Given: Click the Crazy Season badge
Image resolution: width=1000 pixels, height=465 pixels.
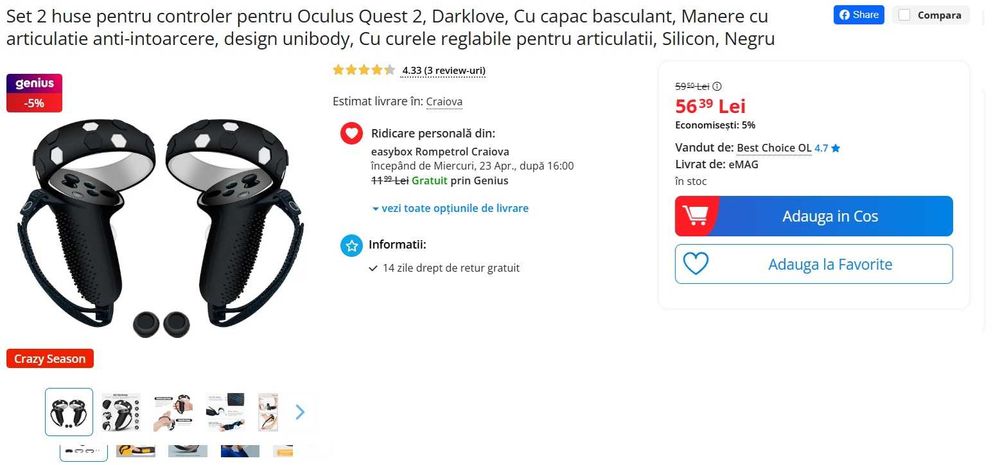Looking at the screenshot, I should pos(50,358).
